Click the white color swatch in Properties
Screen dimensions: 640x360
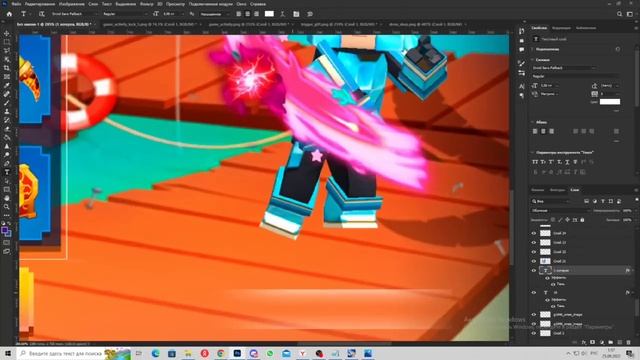tap(610, 102)
